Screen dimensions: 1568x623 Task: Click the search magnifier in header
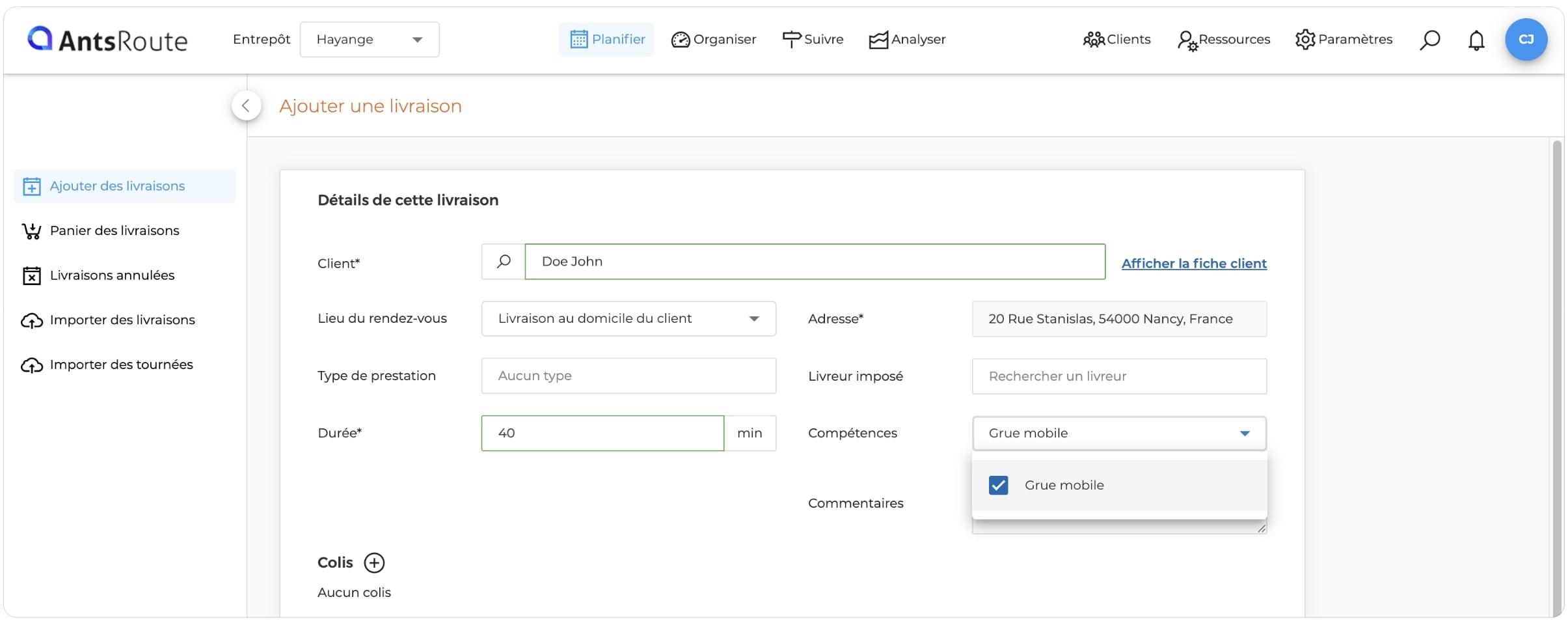[1429, 40]
